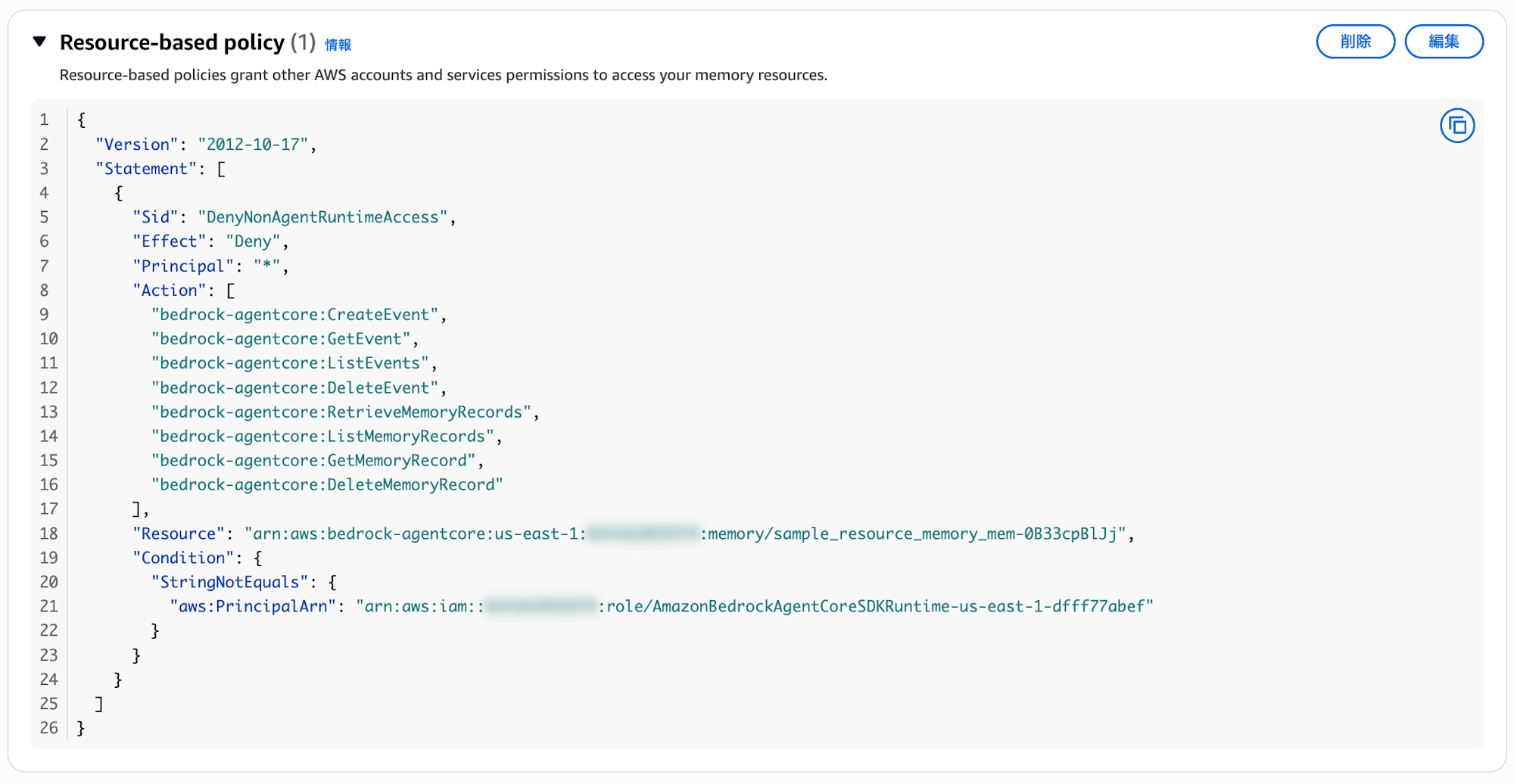Click the bedrock-agentcore:GetEvent action line
The width and height of the screenshot is (1514, 784).
tap(281, 339)
